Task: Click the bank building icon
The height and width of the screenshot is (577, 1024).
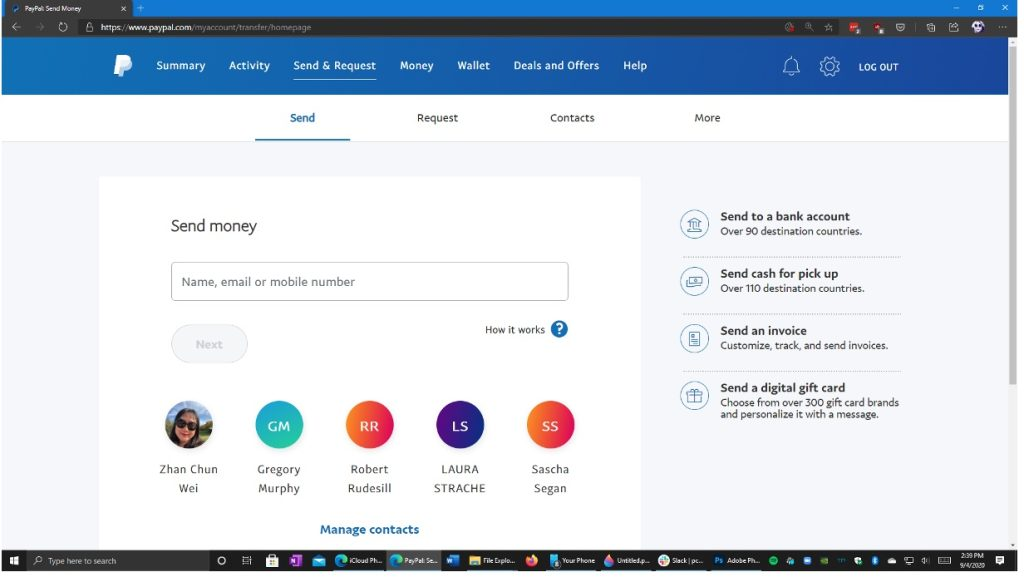Action: 694,225
